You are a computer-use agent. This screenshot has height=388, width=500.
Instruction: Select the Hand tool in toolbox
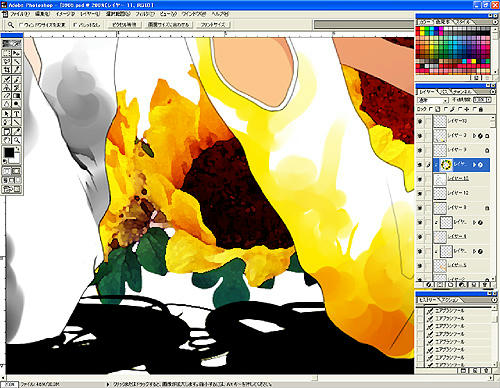point(7,140)
